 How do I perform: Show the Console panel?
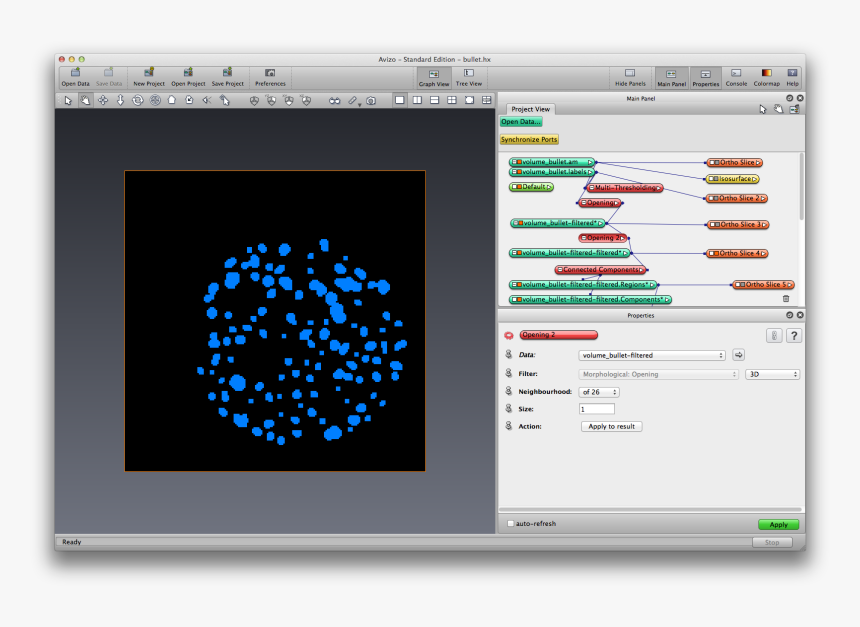point(736,77)
